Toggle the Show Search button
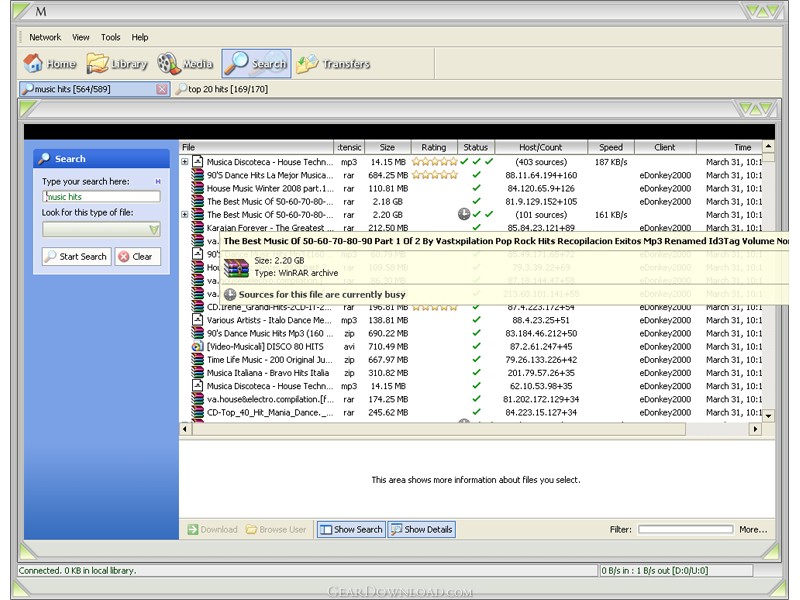800x600 pixels. 351,530
